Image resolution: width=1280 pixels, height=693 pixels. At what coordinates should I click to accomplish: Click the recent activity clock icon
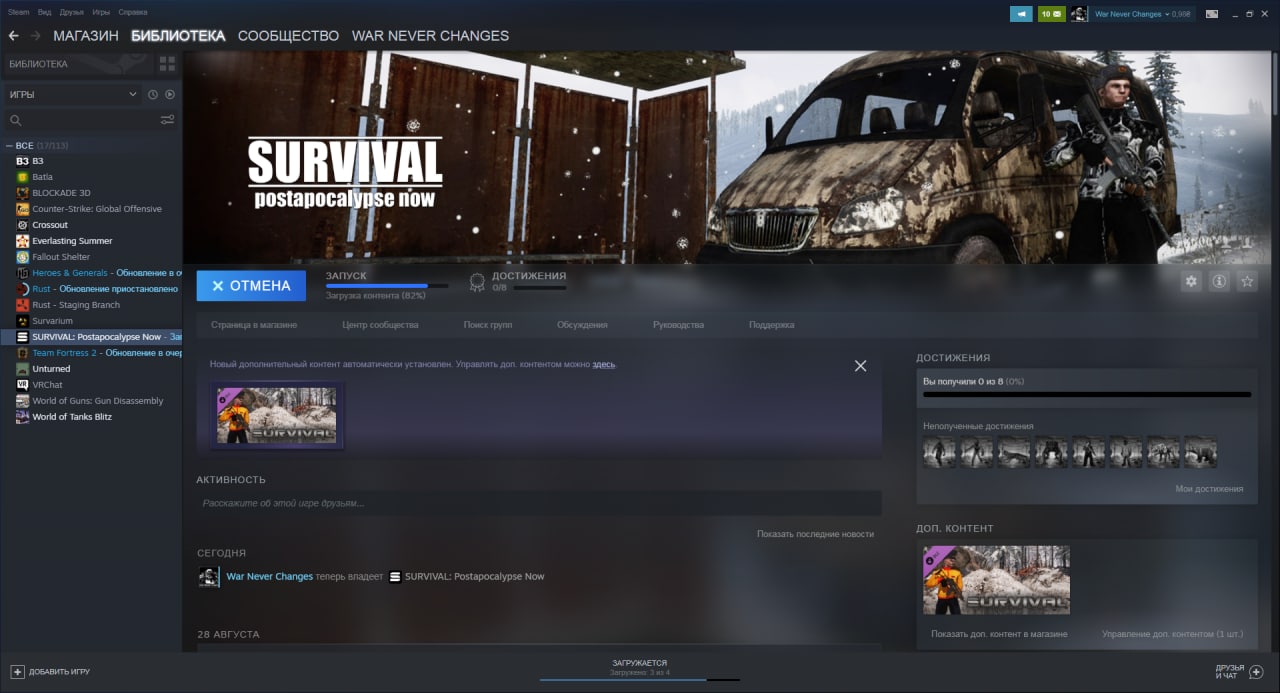[153, 94]
